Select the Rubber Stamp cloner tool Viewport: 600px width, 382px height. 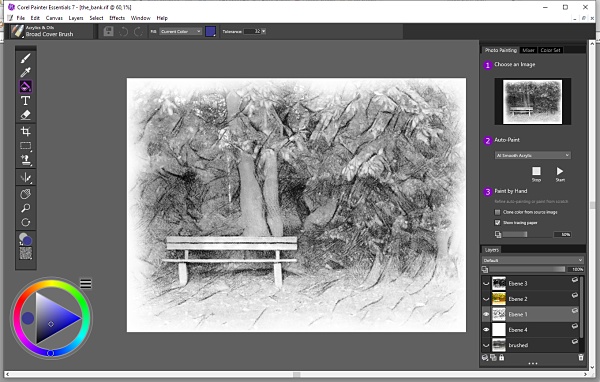(26, 160)
